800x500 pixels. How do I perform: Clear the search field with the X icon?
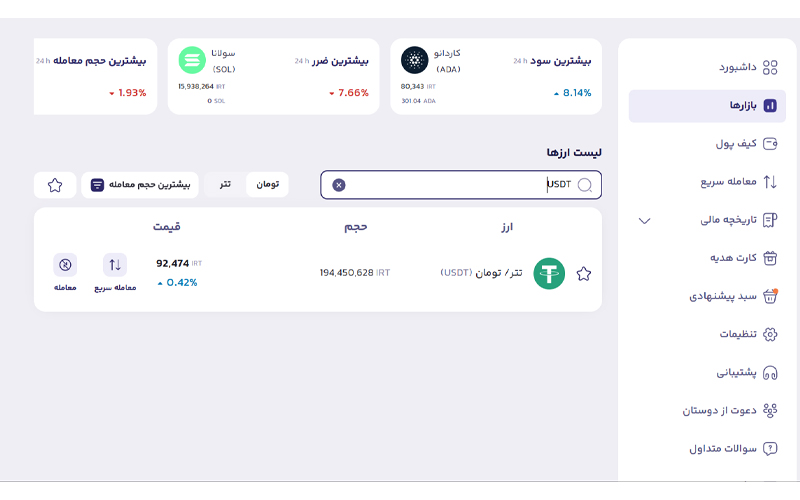[339, 185]
